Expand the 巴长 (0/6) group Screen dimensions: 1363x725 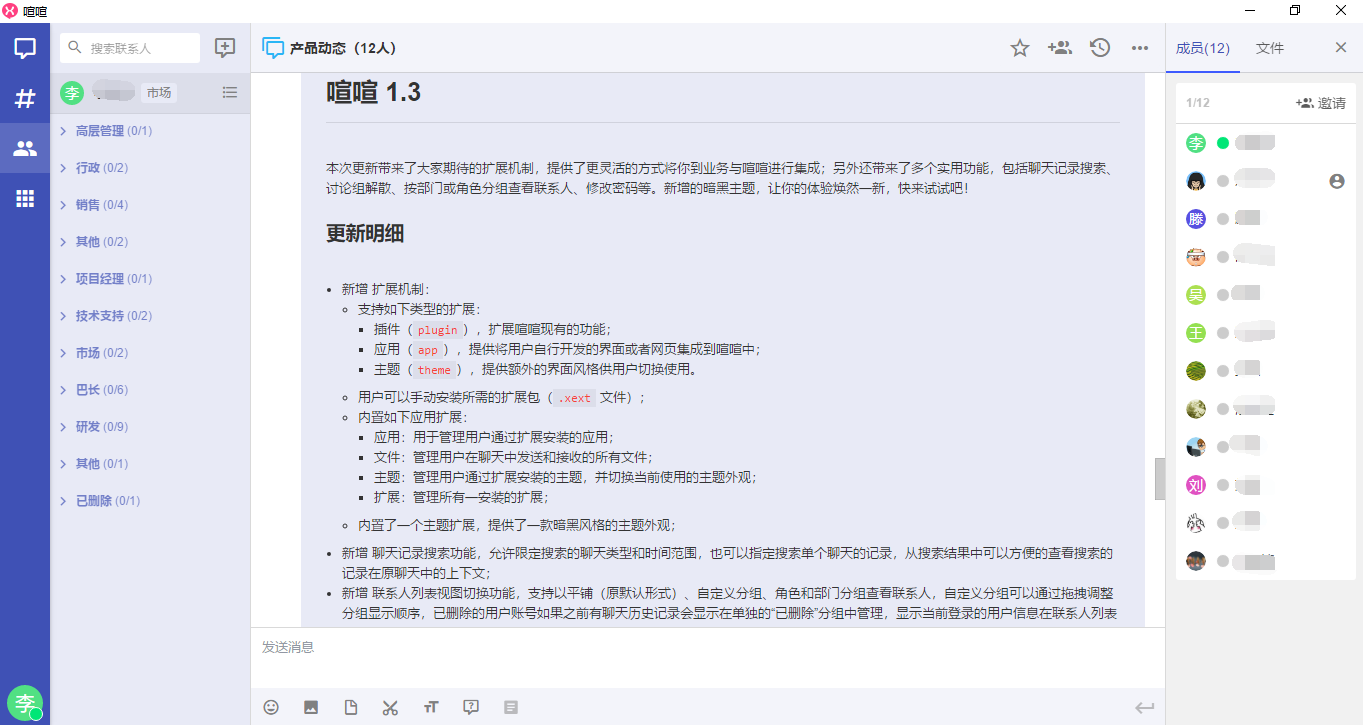[x=150, y=390]
